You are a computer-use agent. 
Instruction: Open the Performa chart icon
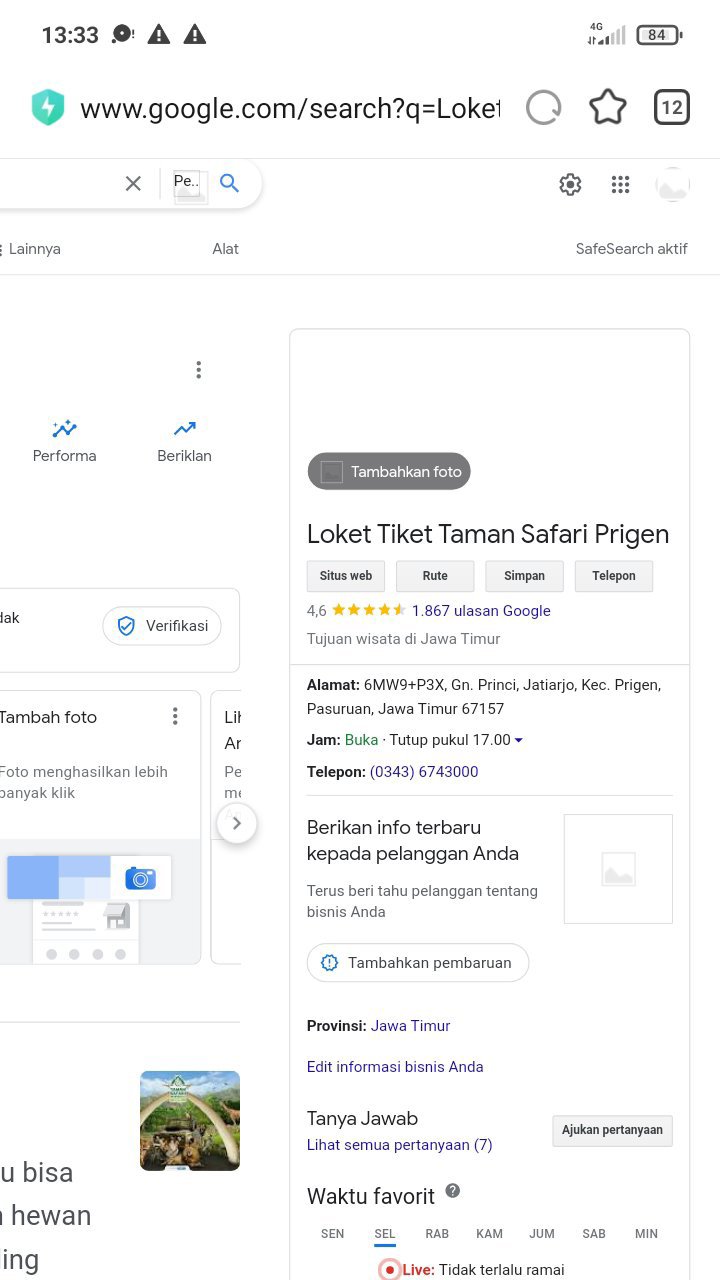point(65,429)
